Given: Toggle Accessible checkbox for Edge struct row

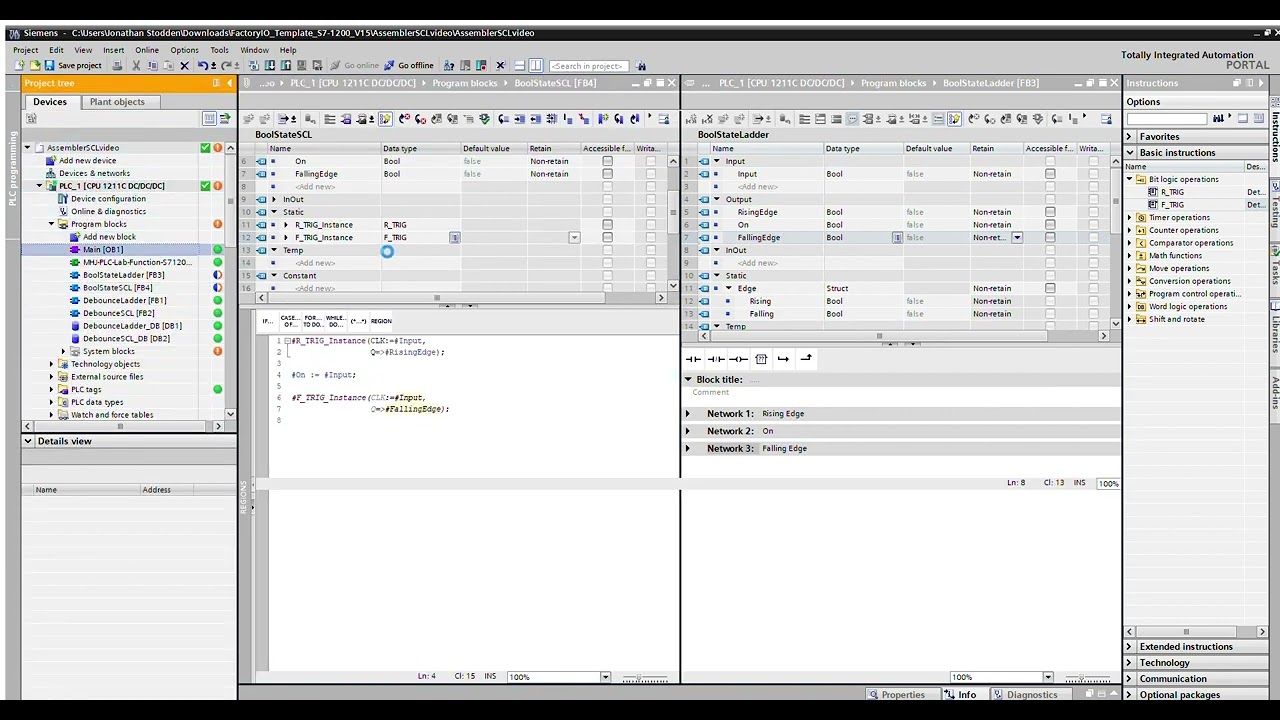Looking at the screenshot, I should click(1050, 288).
